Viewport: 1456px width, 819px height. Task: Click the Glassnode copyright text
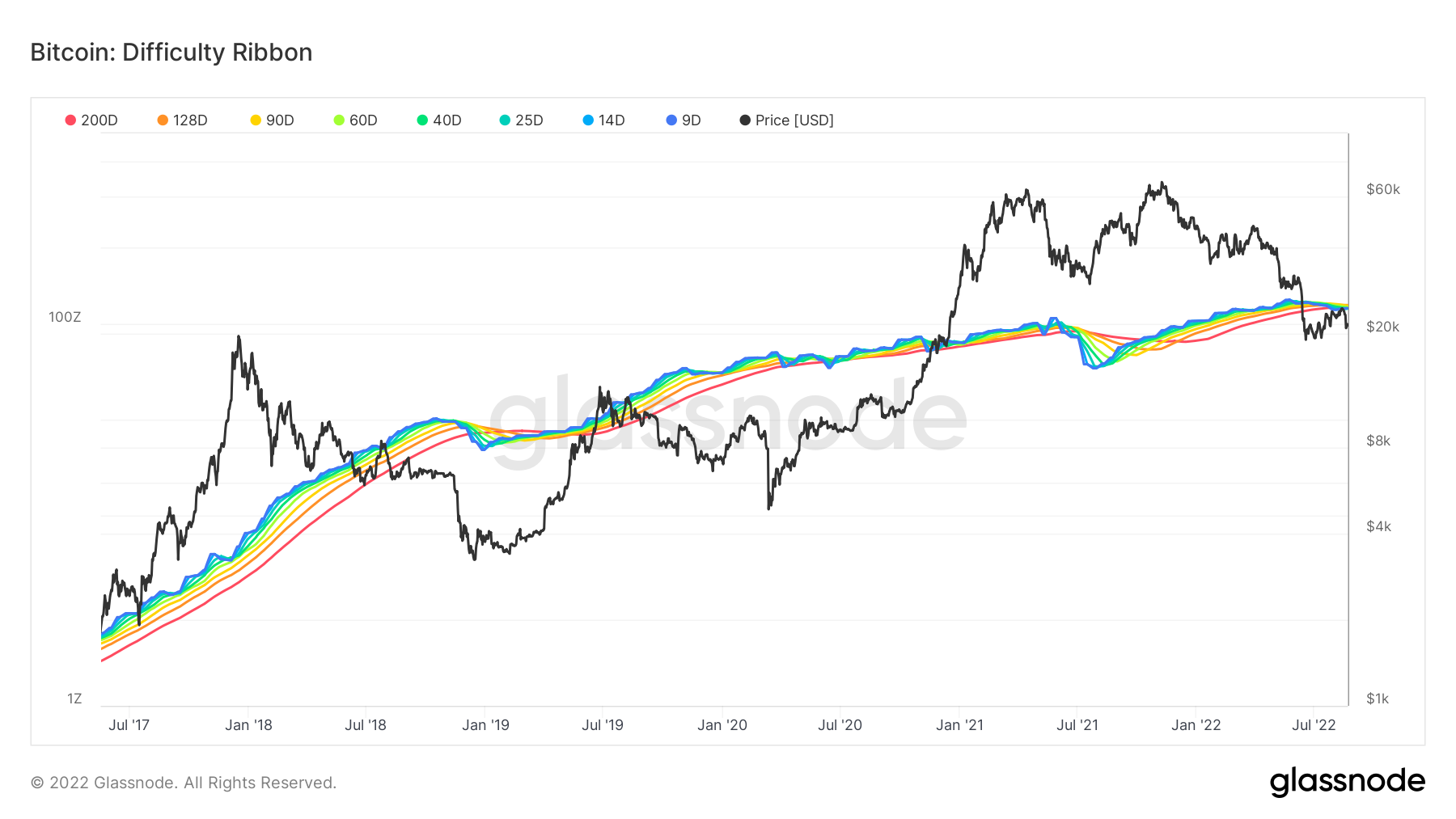[184, 783]
